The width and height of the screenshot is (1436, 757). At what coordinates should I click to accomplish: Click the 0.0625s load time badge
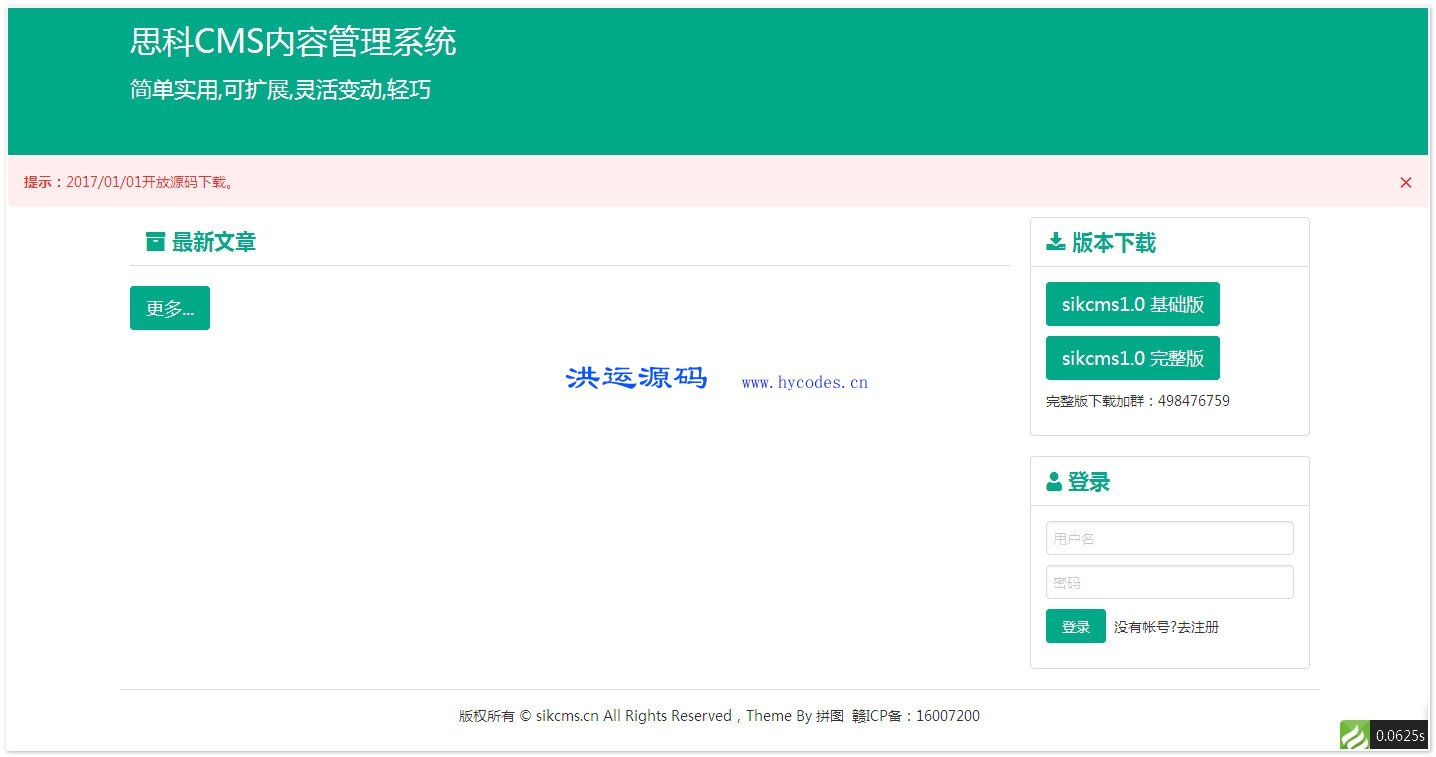click(x=1399, y=736)
